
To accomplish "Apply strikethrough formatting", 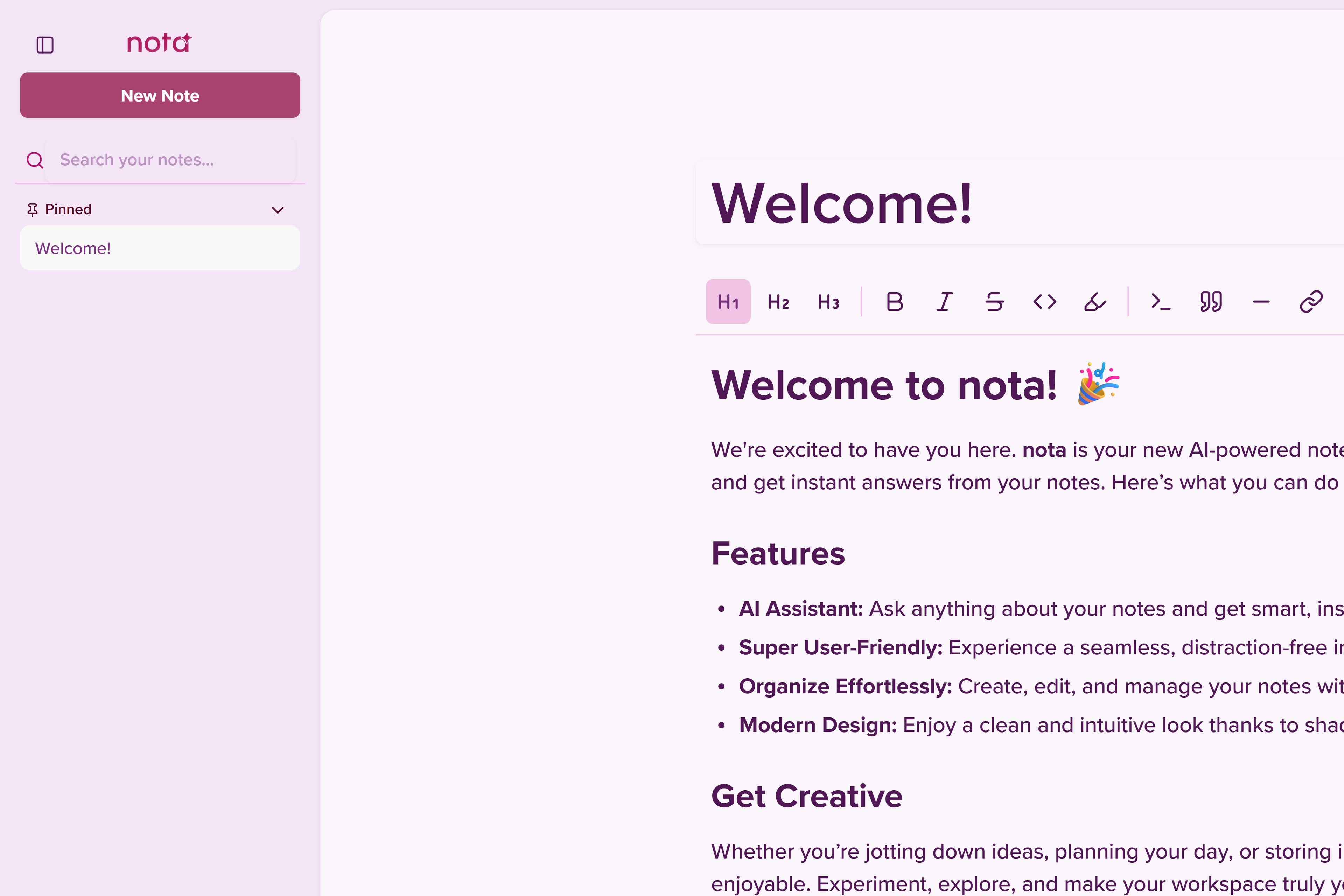I will click(x=994, y=302).
